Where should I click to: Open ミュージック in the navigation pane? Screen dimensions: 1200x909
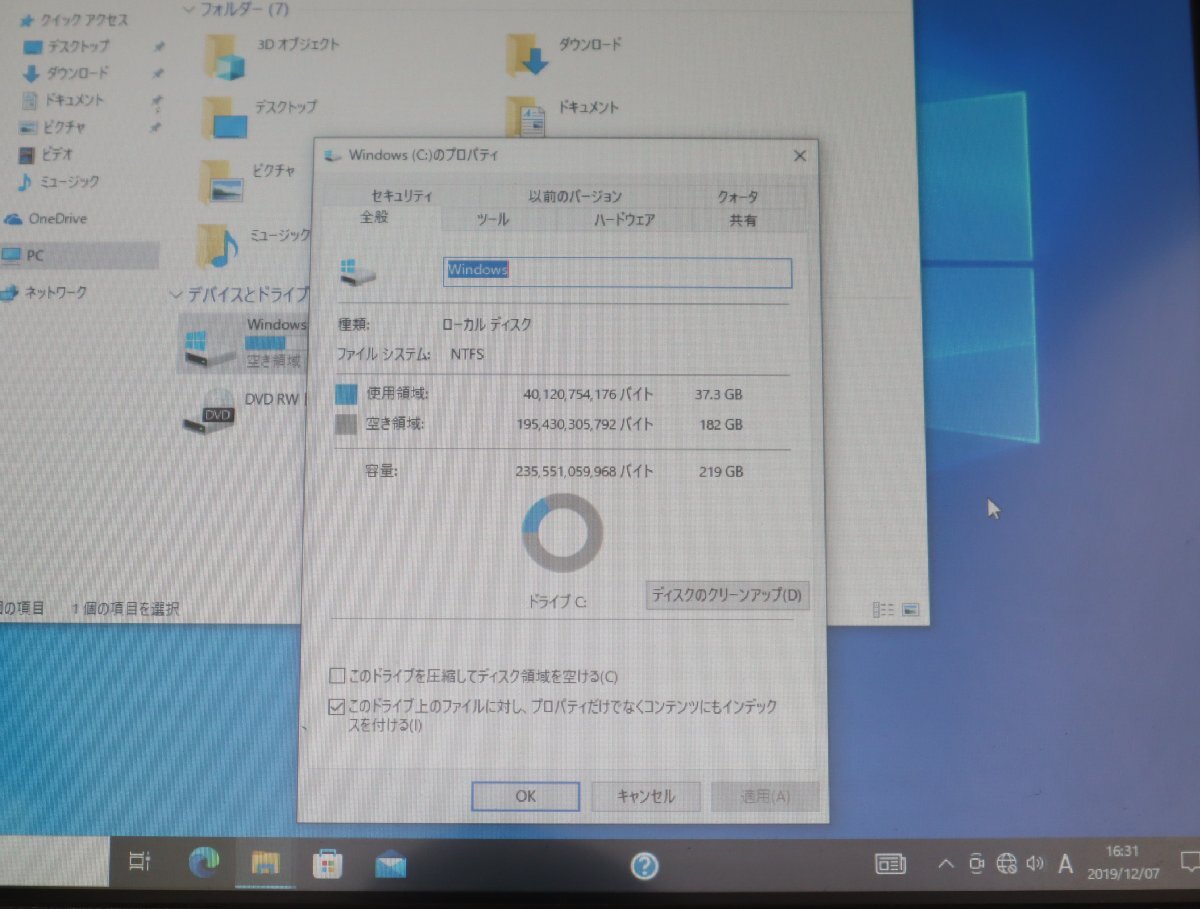60,182
